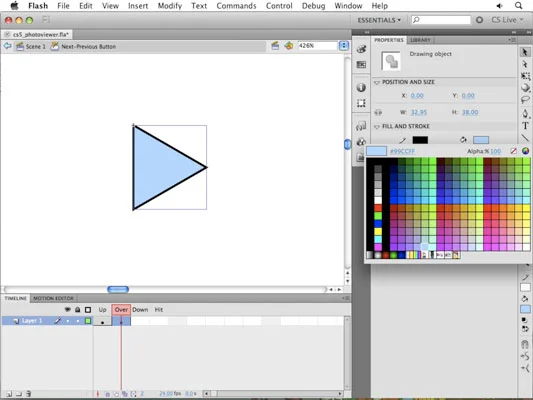
Task: Open the Essentials workspace dropdown
Action: pyautogui.click(x=379, y=20)
